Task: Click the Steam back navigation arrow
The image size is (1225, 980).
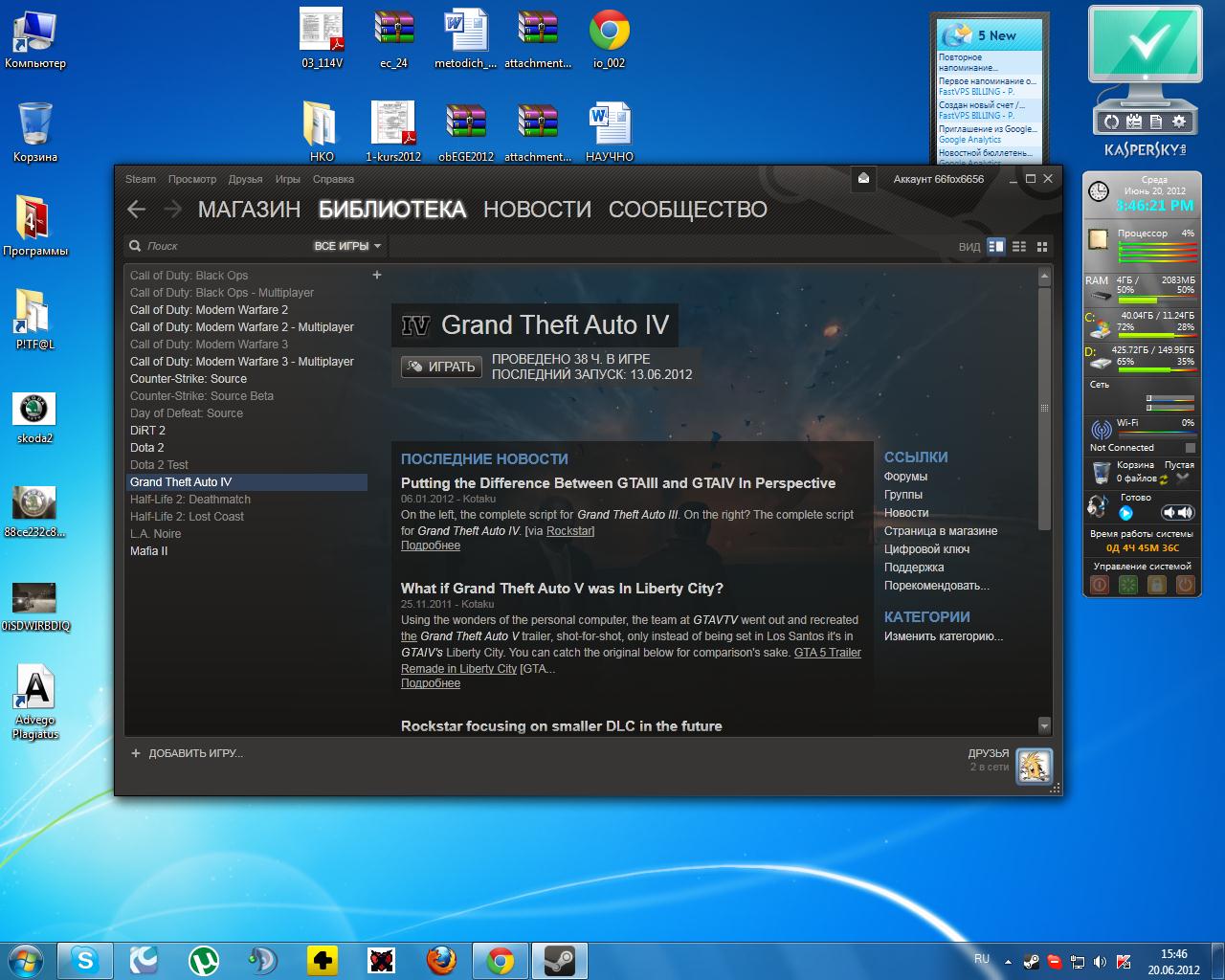Action: click(137, 210)
